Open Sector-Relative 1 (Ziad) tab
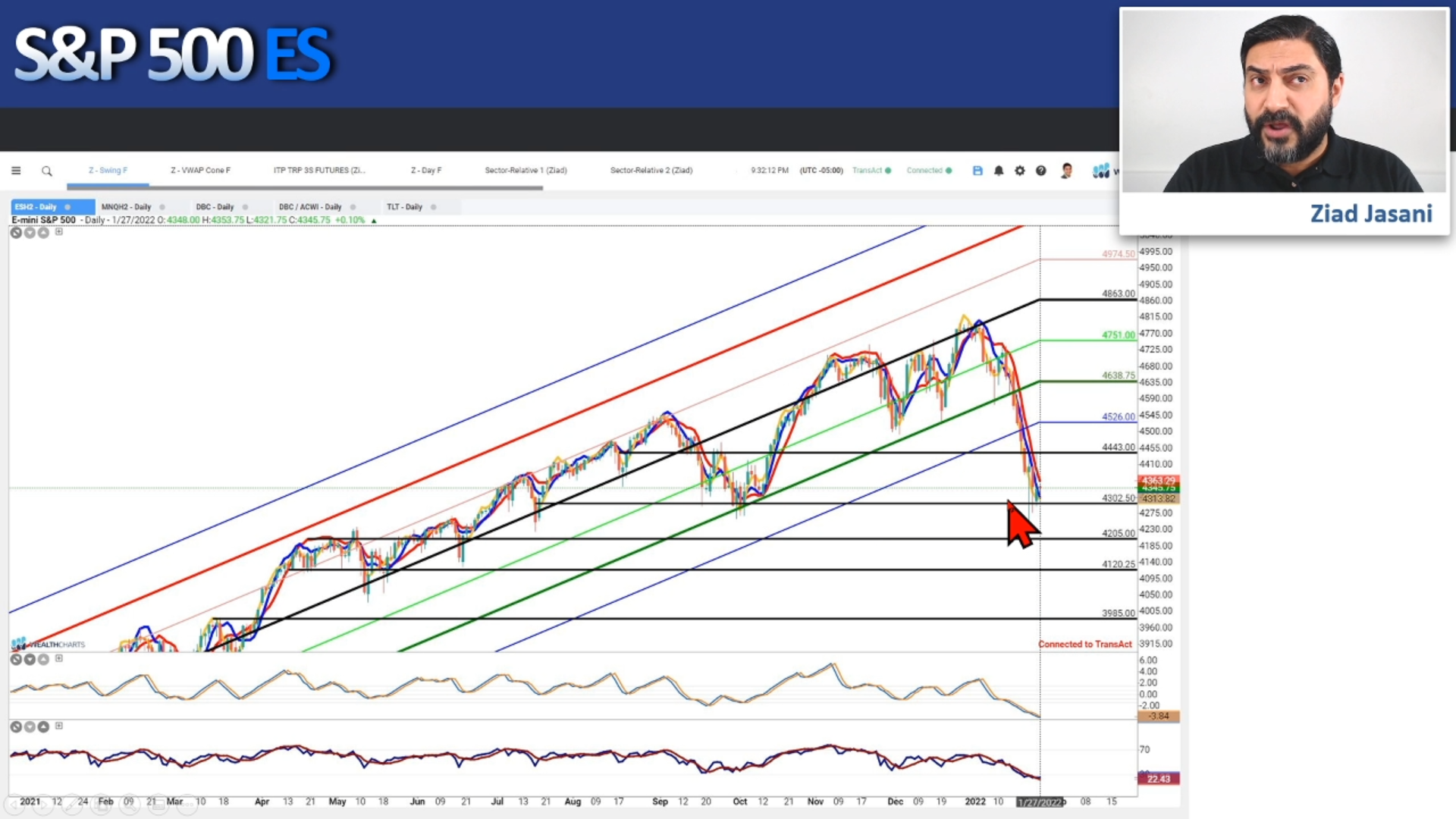This screenshot has height=819, width=1456. click(x=526, y=171)
